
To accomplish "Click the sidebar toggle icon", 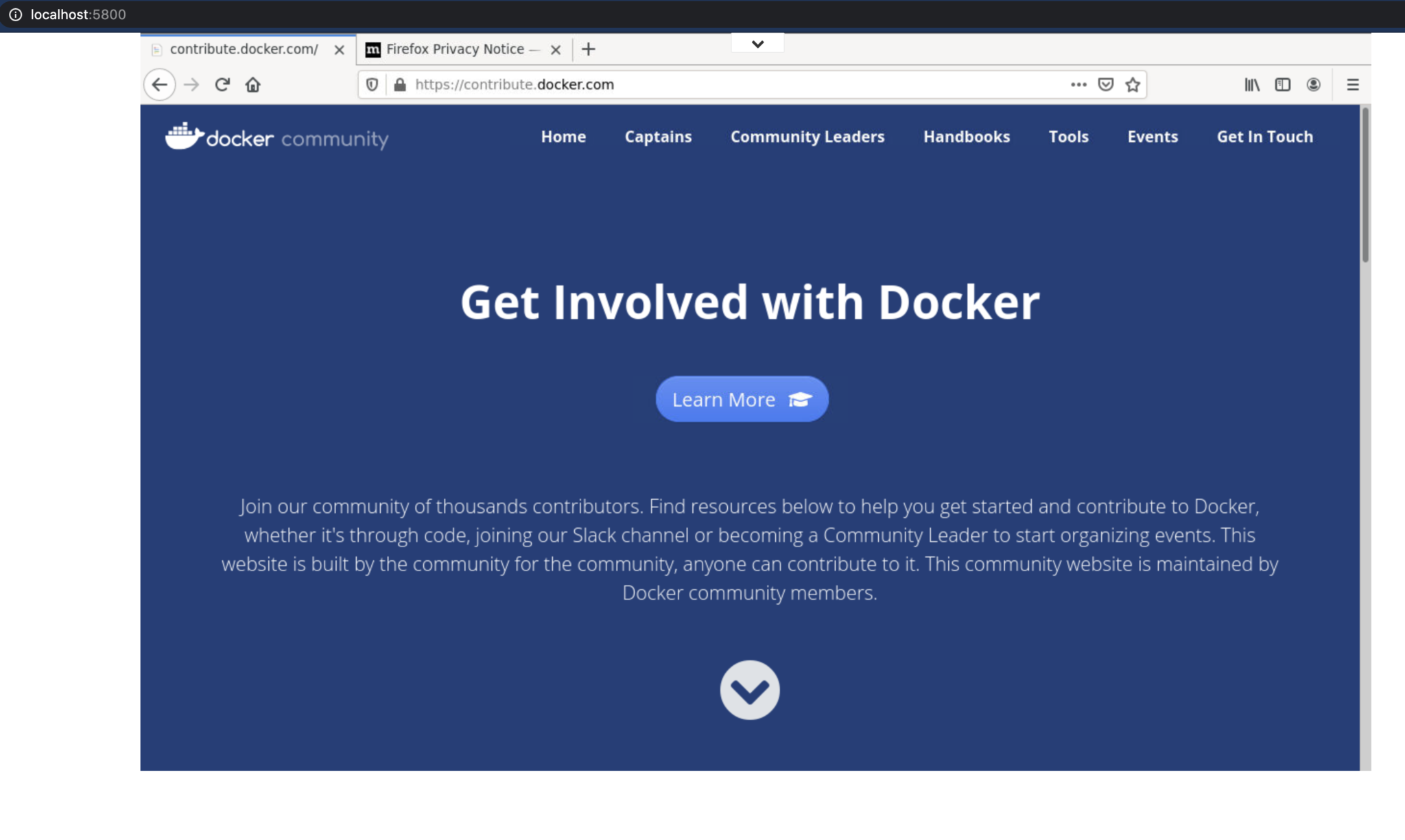I will point(1283,84).
